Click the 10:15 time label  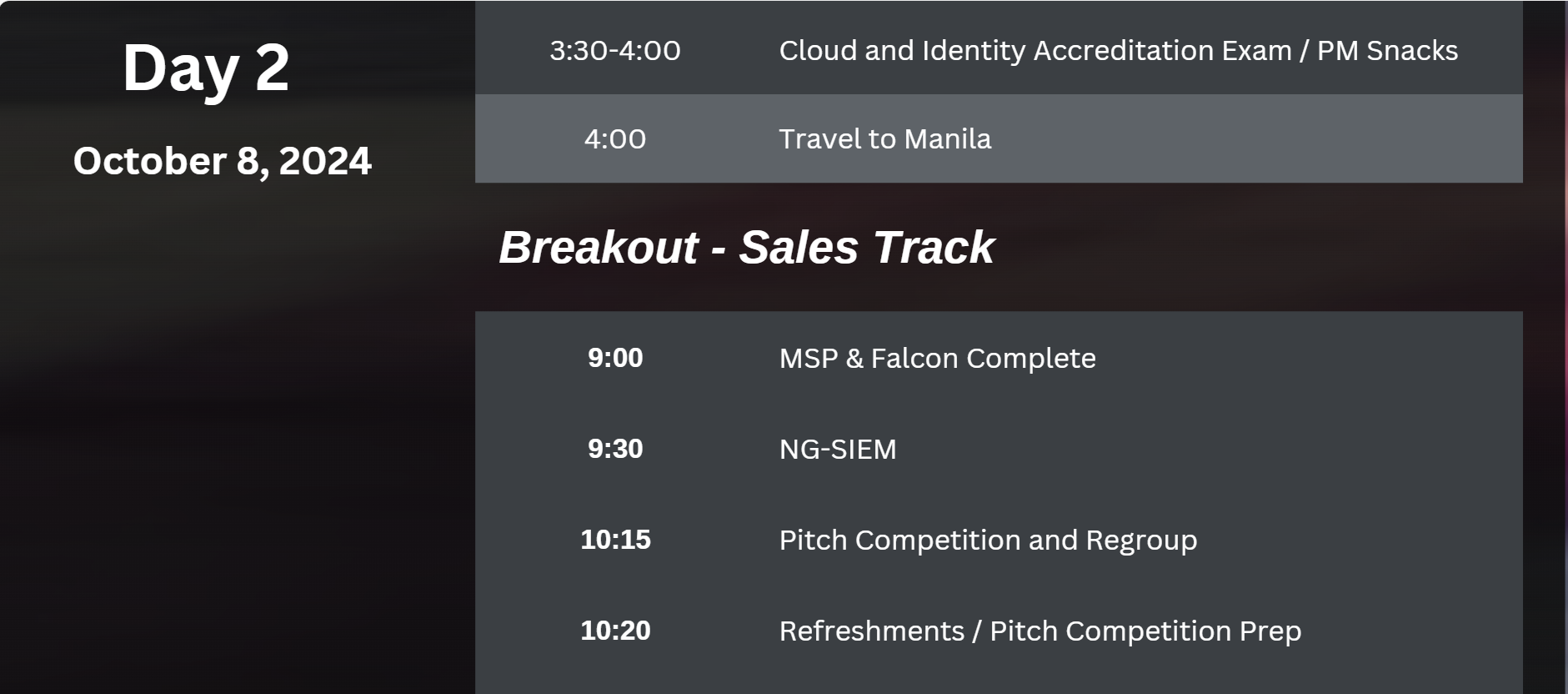point(615,540)
